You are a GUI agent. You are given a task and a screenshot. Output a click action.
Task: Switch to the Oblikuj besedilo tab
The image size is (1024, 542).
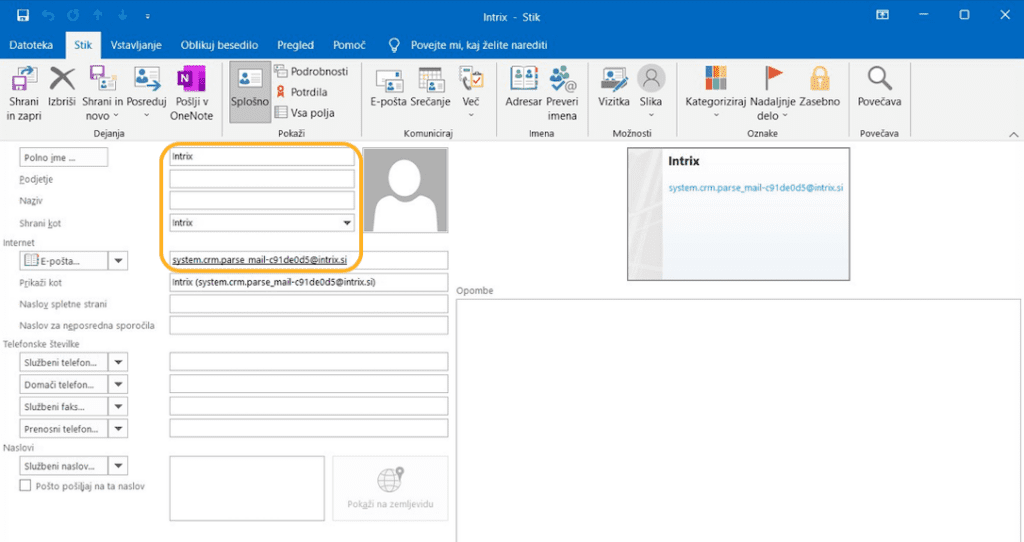(x=219, y=45)
